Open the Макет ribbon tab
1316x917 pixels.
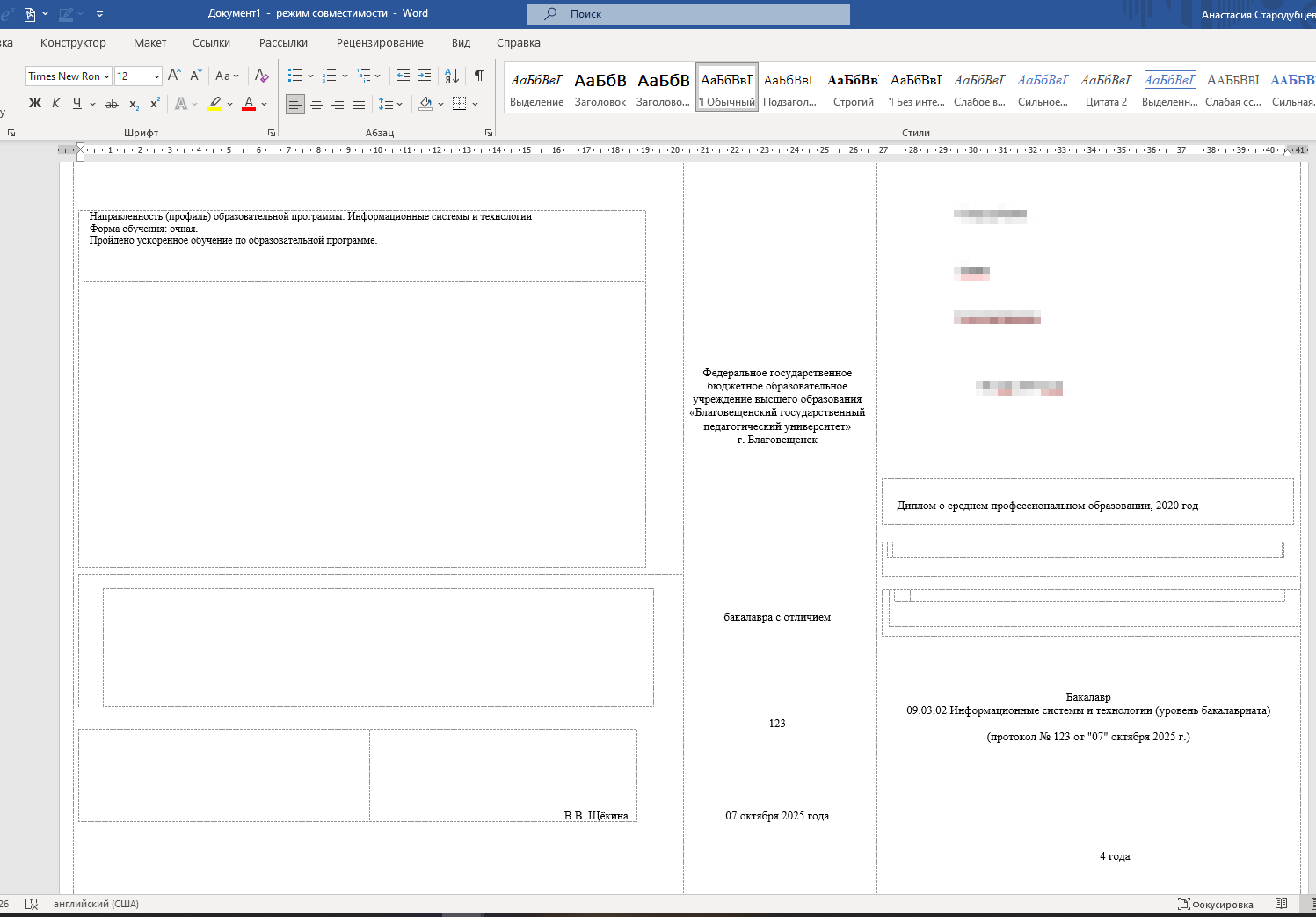point(149,42)
